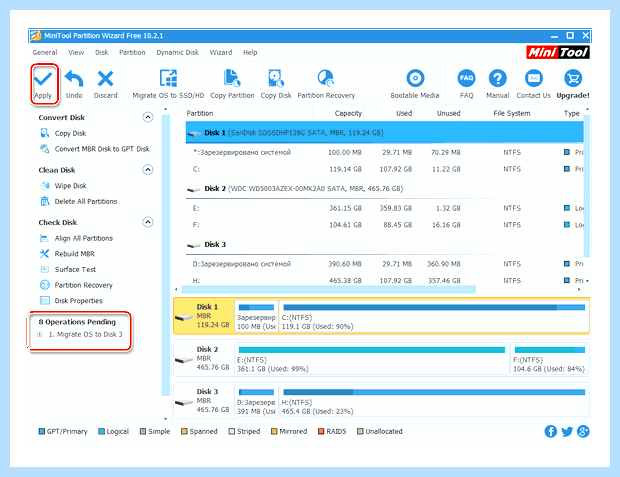Expand the Migrate OS to Disk 3 operation

40,335
